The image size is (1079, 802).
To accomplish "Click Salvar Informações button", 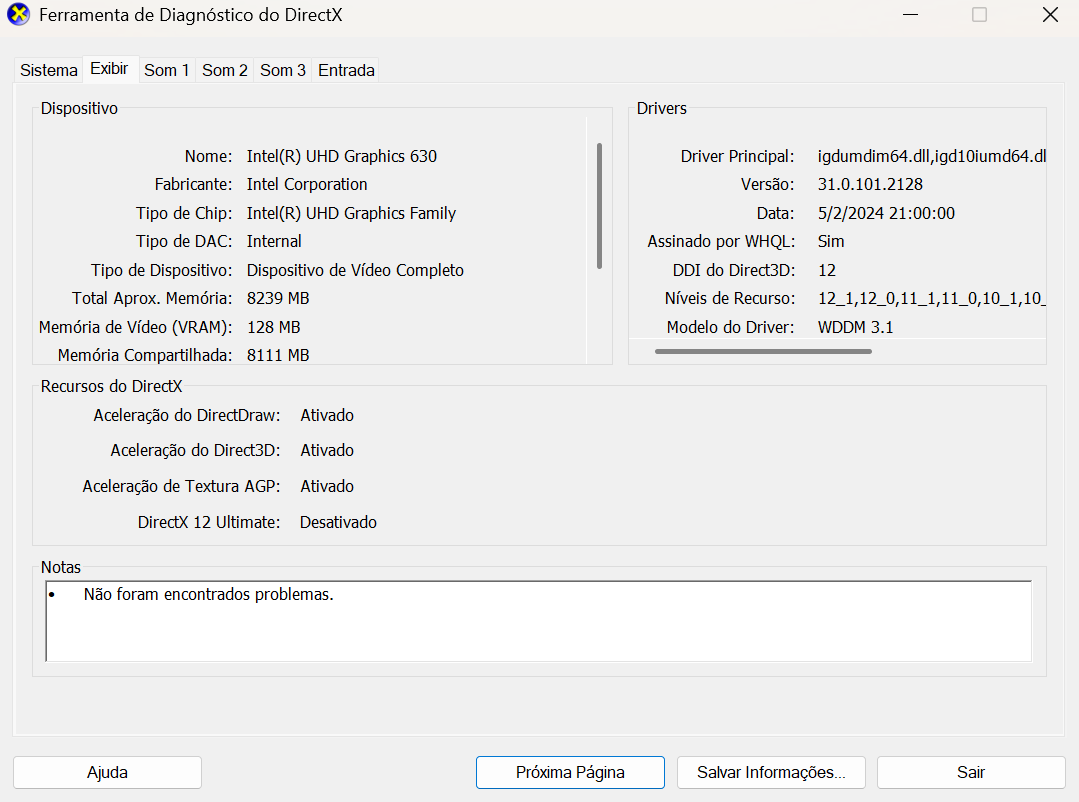I will (771, 772).
